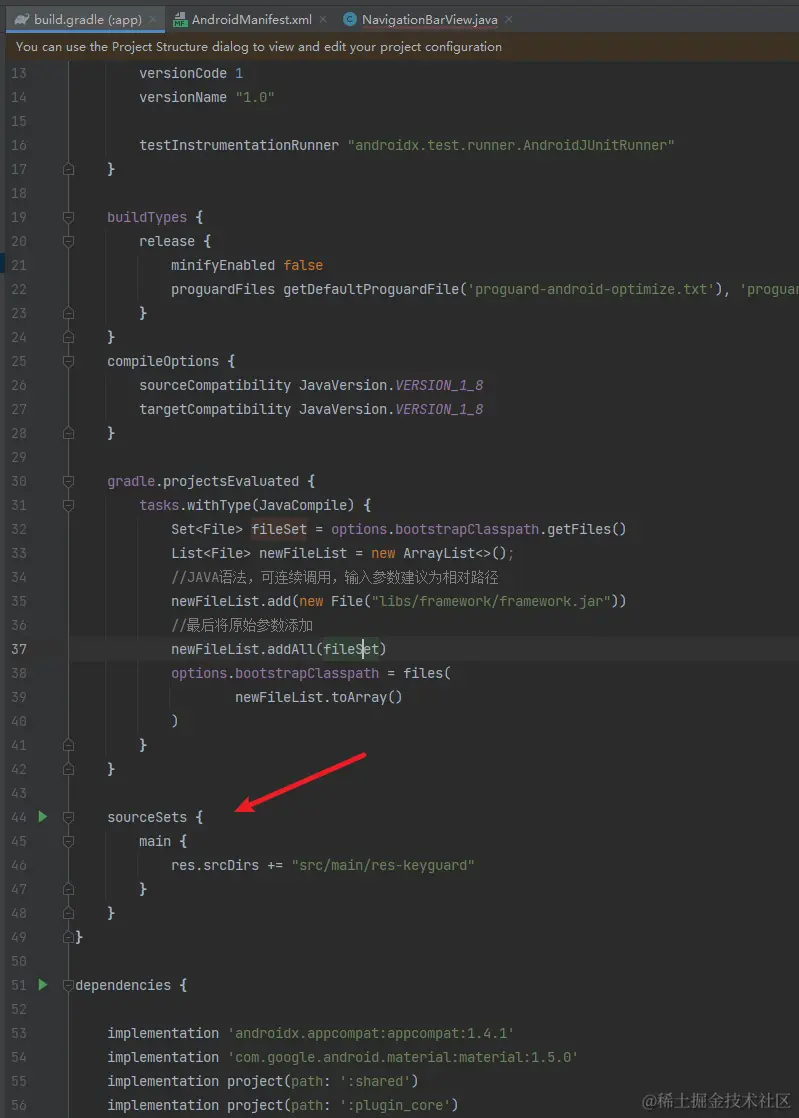Click the "libs/framework/framework.jar" string
Viewport: 799px width, 1118px height.
coord(491,601)
